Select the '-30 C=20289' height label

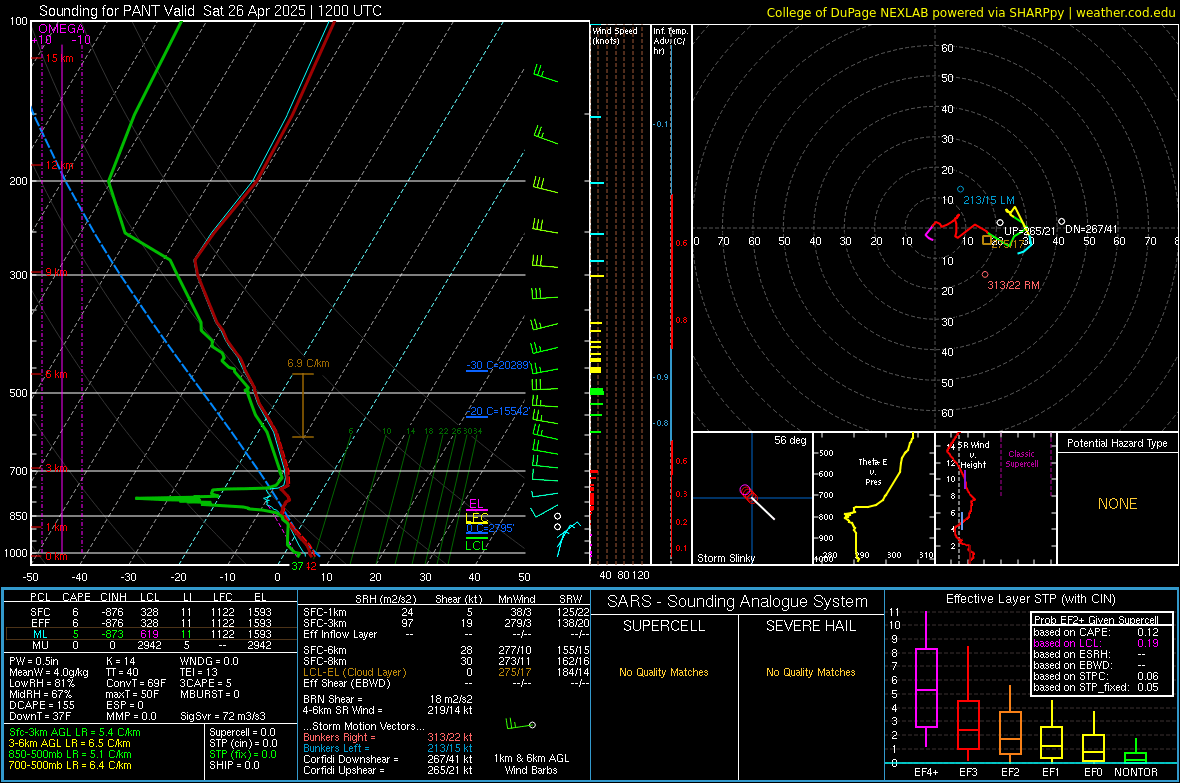pos(497,365)
